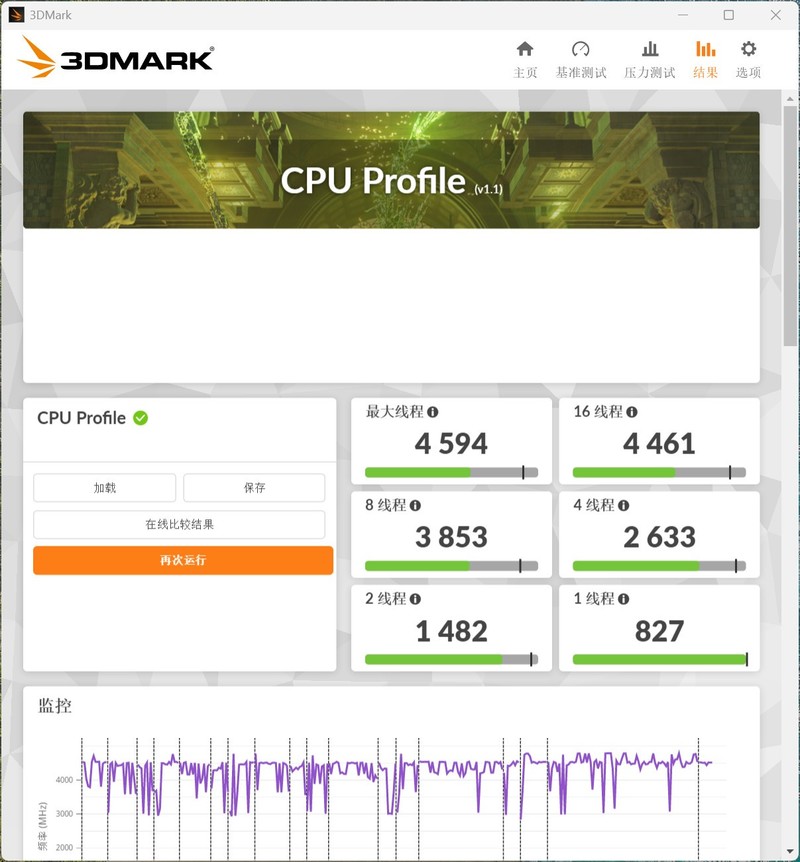800x862 pixels.
Task: Show info for 2 线程 score
Action: 415,599
